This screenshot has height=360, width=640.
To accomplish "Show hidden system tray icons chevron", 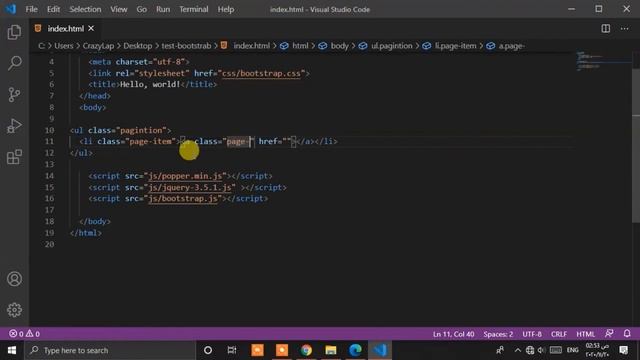I will (518, 350).
